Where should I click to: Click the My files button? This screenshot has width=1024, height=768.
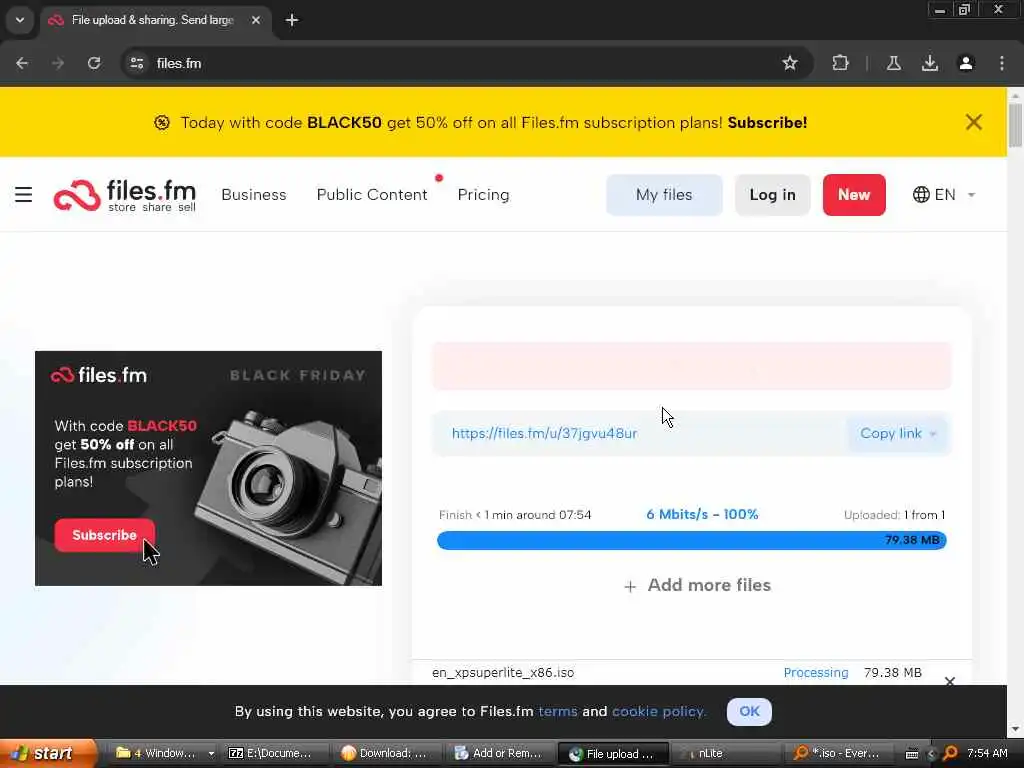coord(664,195)
